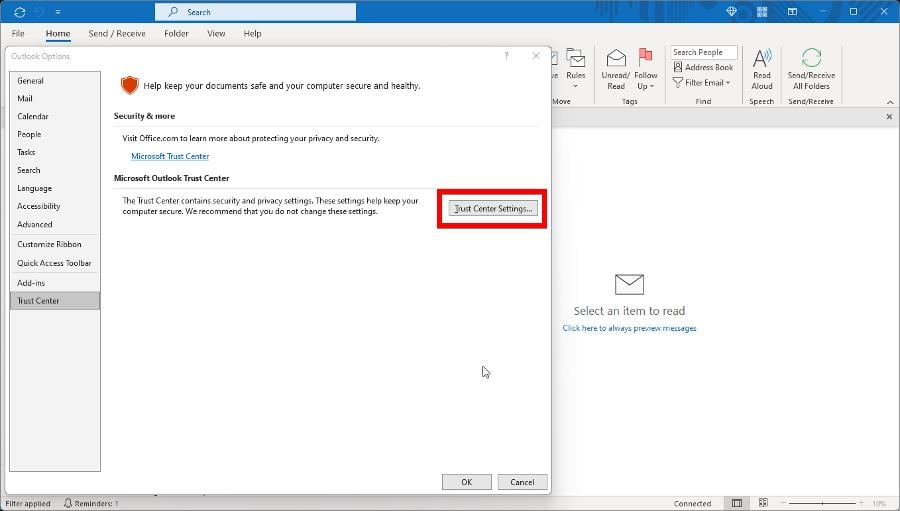
Task: Click the Undo arrow in the title bar
Action: coord(40,11)
